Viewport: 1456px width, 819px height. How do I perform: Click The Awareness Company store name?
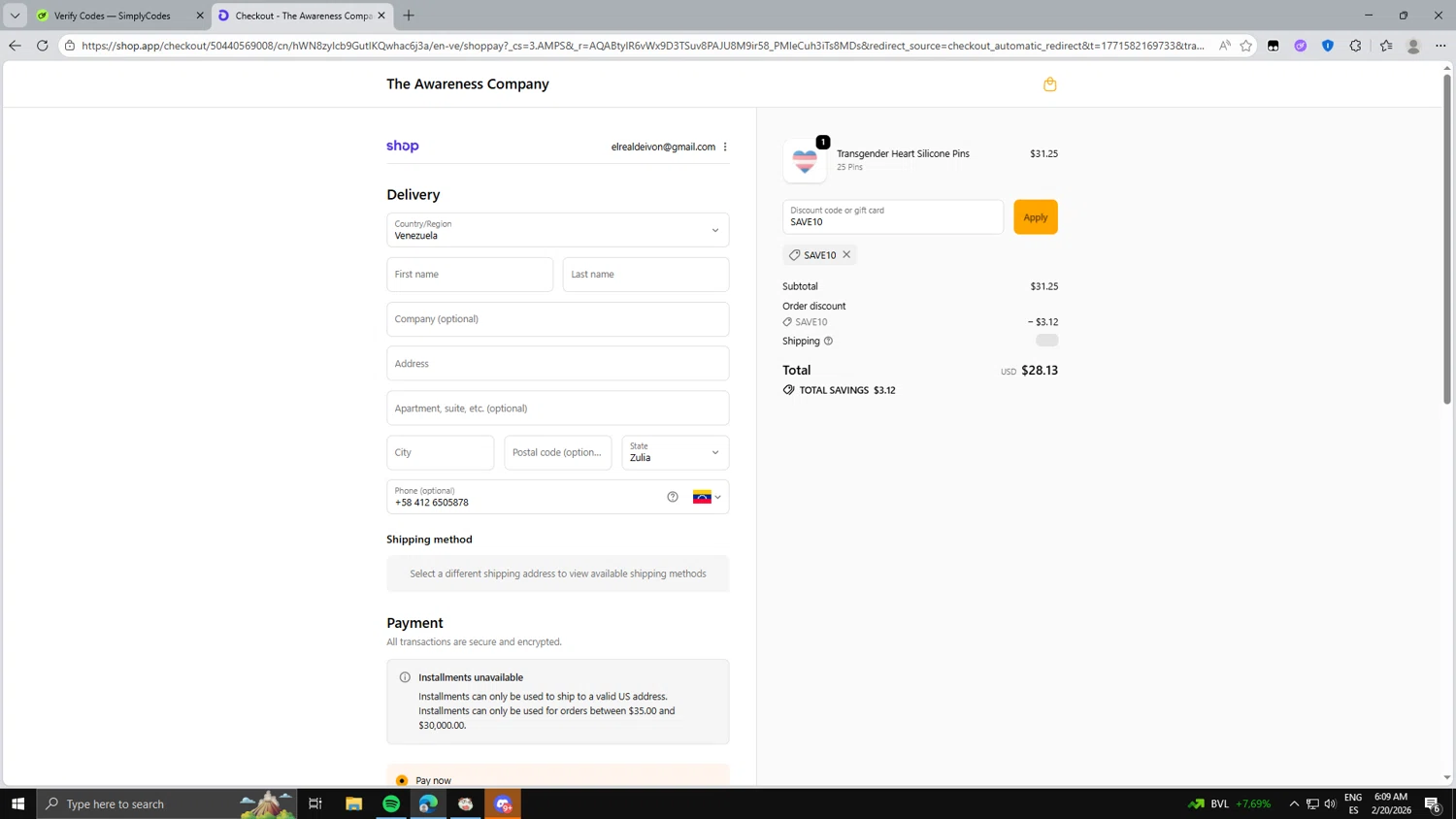coord(468,84)
